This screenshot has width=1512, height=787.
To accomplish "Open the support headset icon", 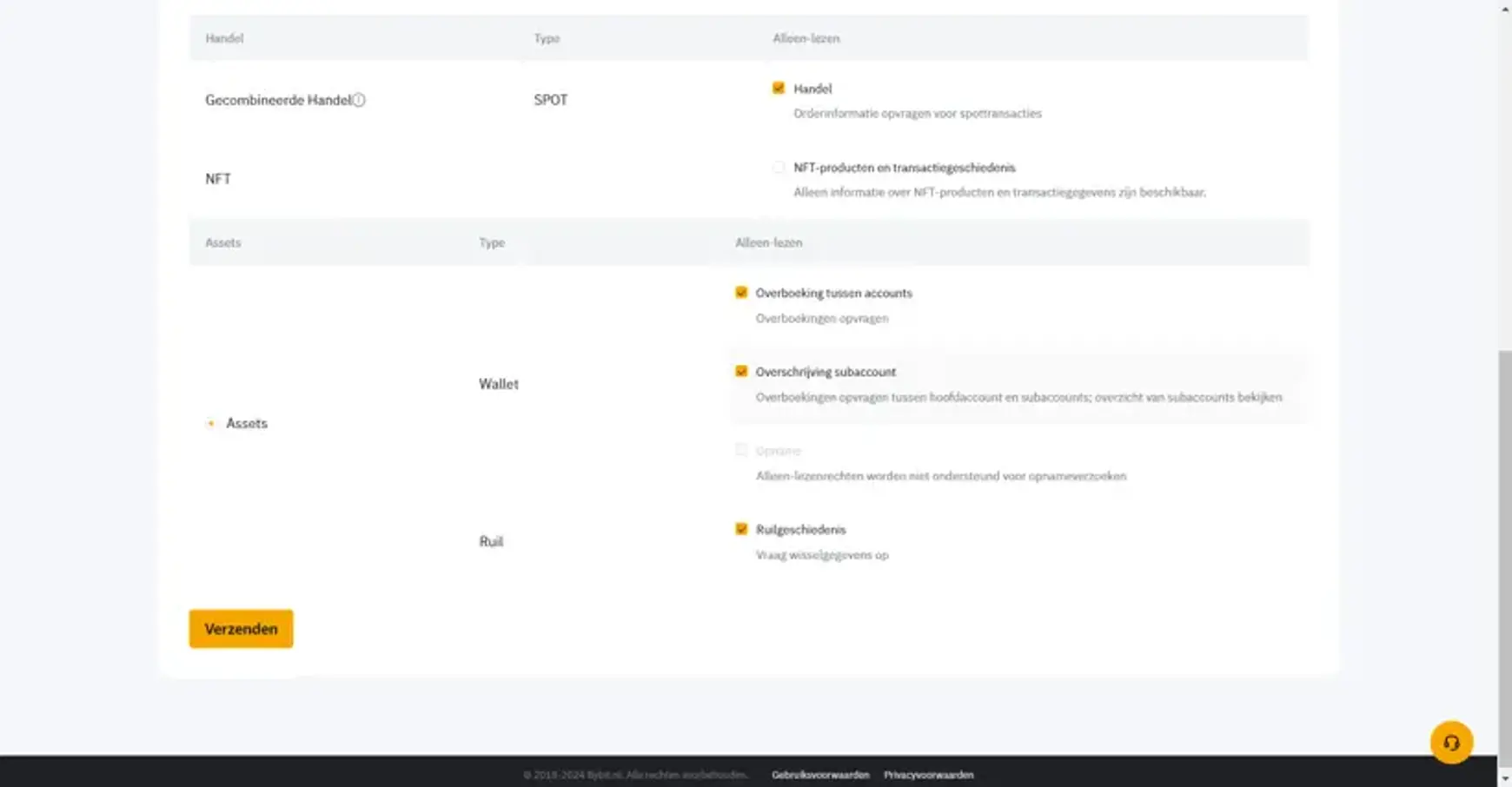I will pyautogui.click(x=1453, y=741).
